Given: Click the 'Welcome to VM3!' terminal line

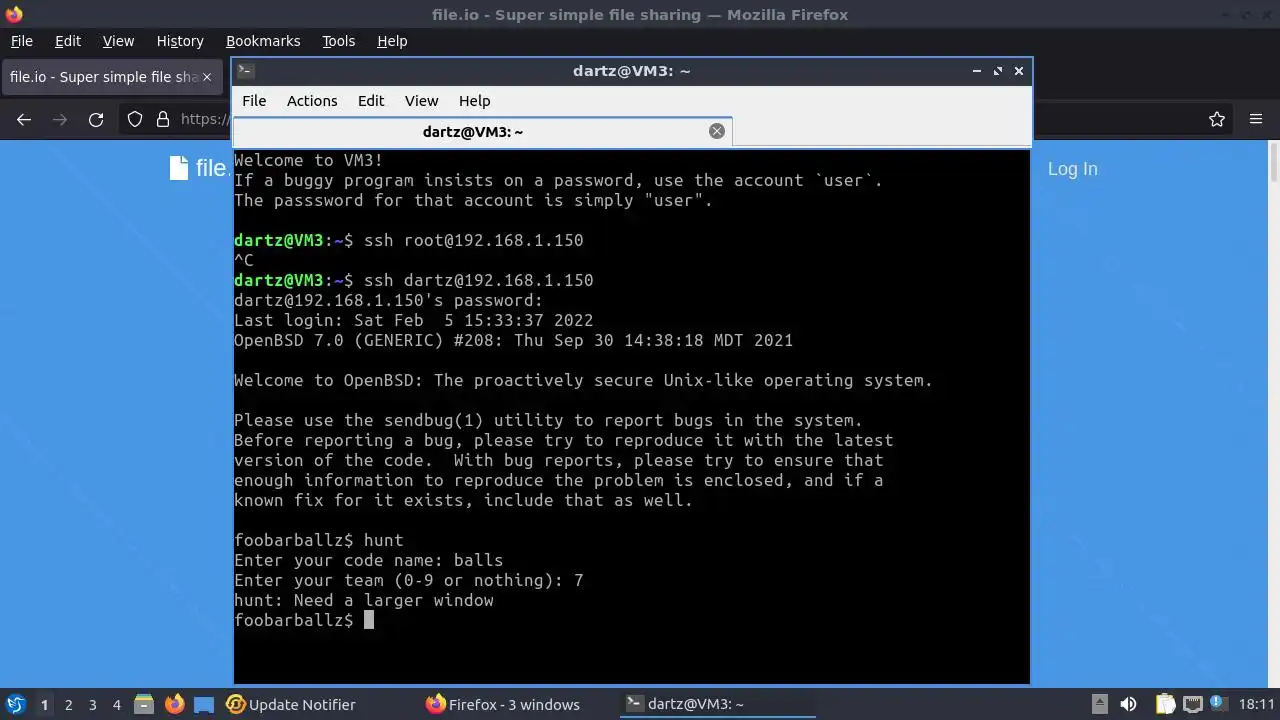Looking at the screenshot, I should [x=309, y=160].
